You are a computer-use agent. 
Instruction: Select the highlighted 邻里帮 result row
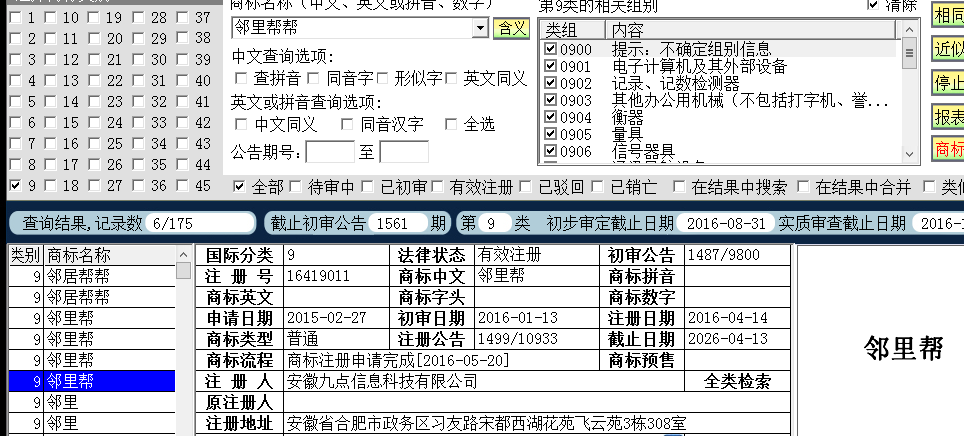[x=92, y=381]
